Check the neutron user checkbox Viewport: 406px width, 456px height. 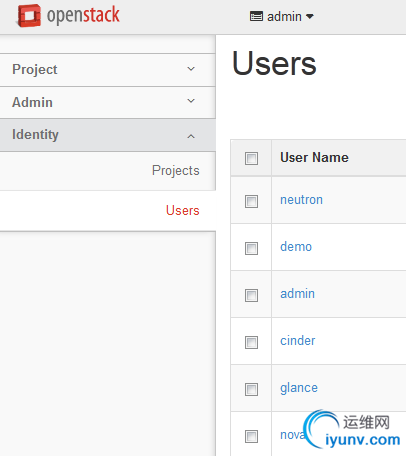pyautogui.click(x=251, y=201)
